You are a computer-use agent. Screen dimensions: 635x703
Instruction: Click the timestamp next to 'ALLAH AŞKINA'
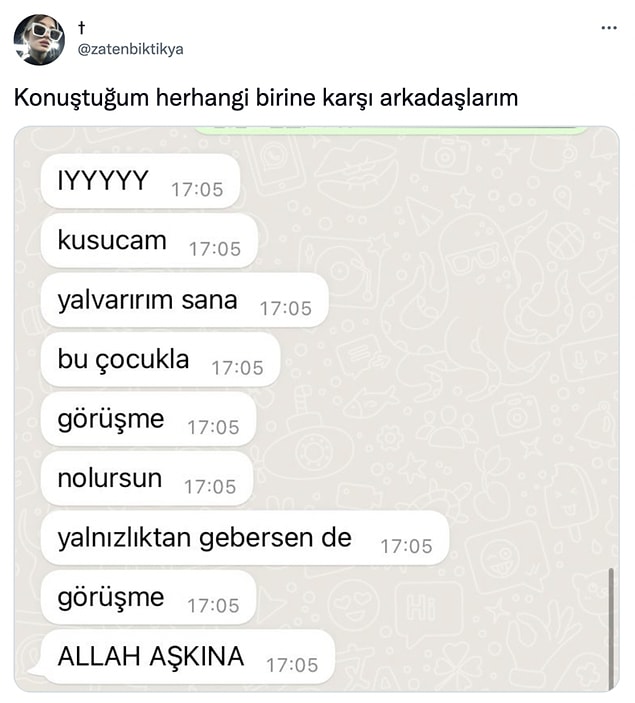coord(292,665)
